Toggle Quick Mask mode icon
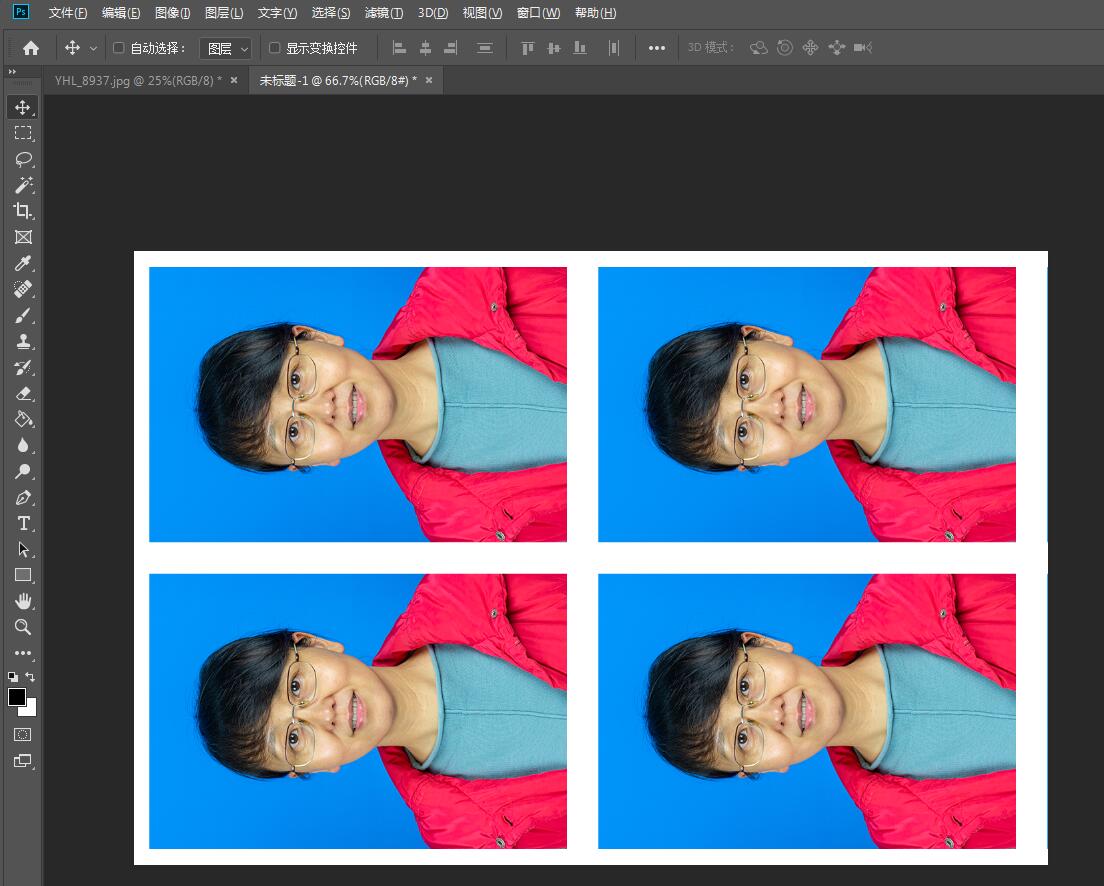The height and width of the screenshot is (886, 1104). [x=23, y=734]
